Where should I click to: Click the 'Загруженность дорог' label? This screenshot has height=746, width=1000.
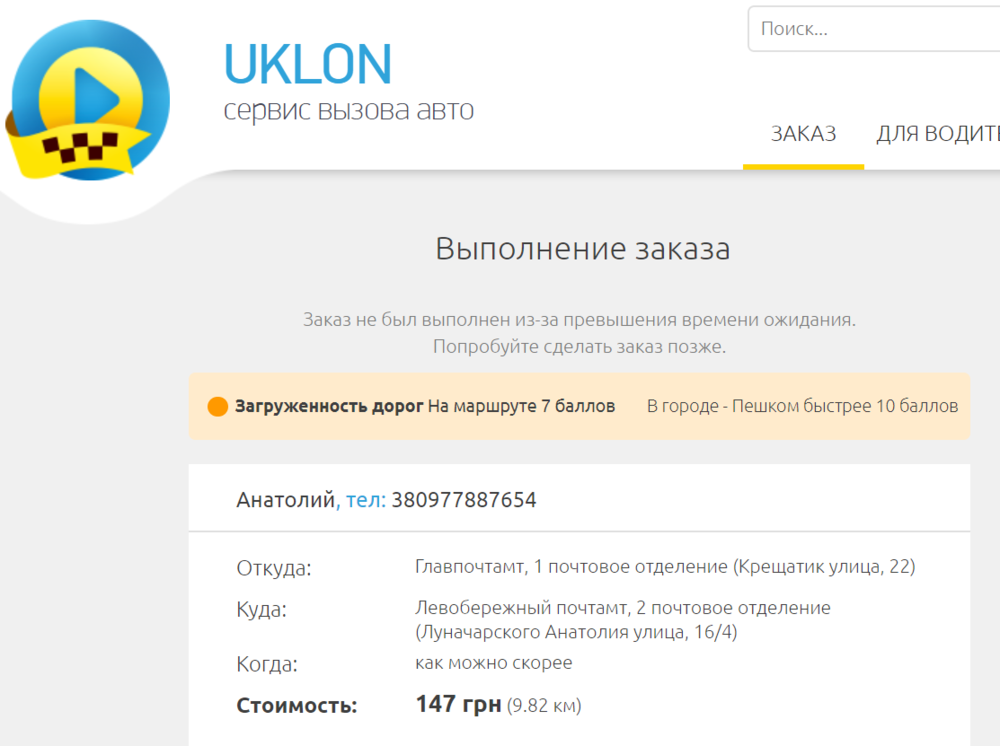tap(329, 406)
